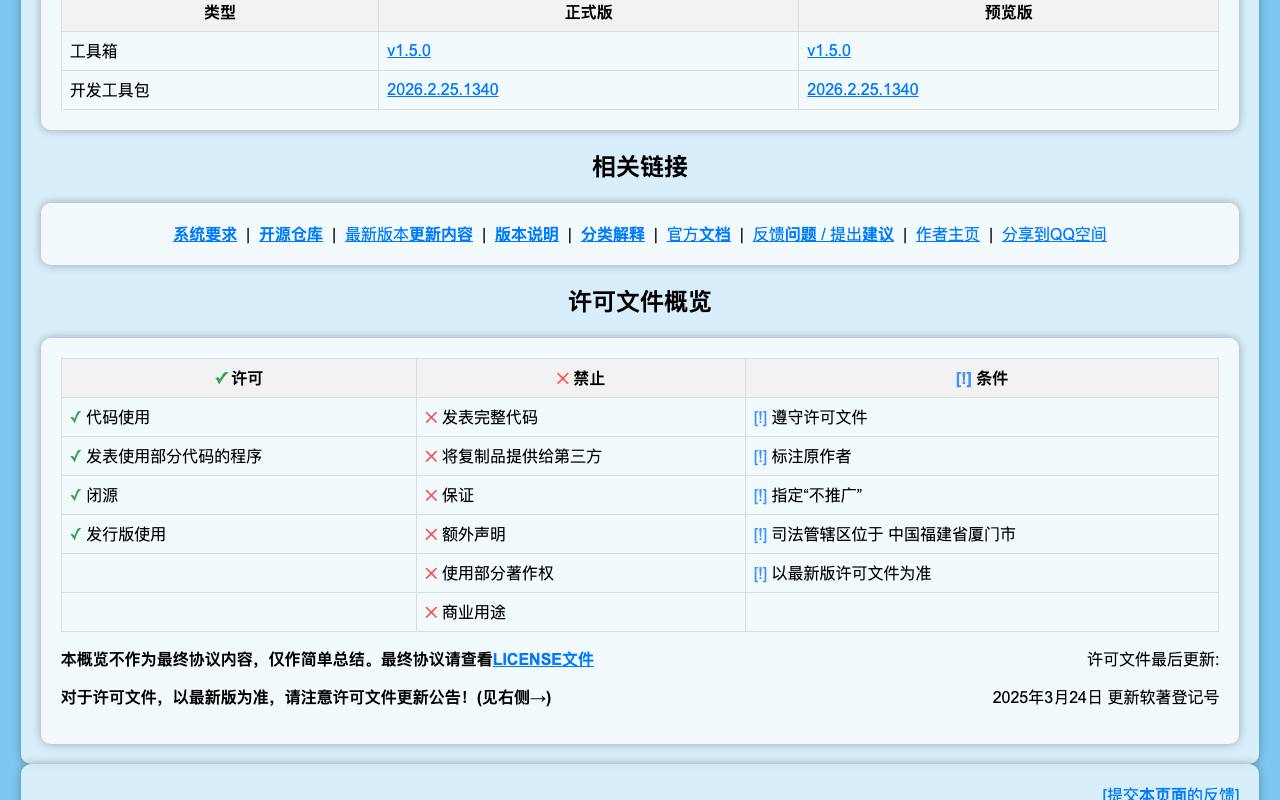Click [!] mark beside 标注原作者

pos(761,457)
